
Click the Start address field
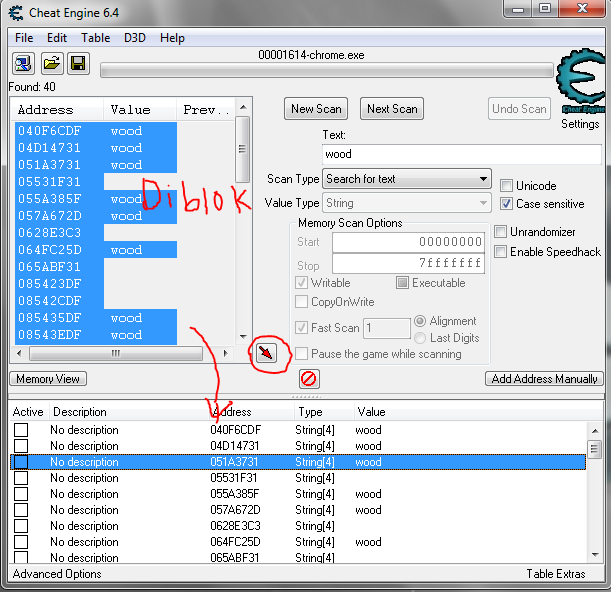pos(408,242)
